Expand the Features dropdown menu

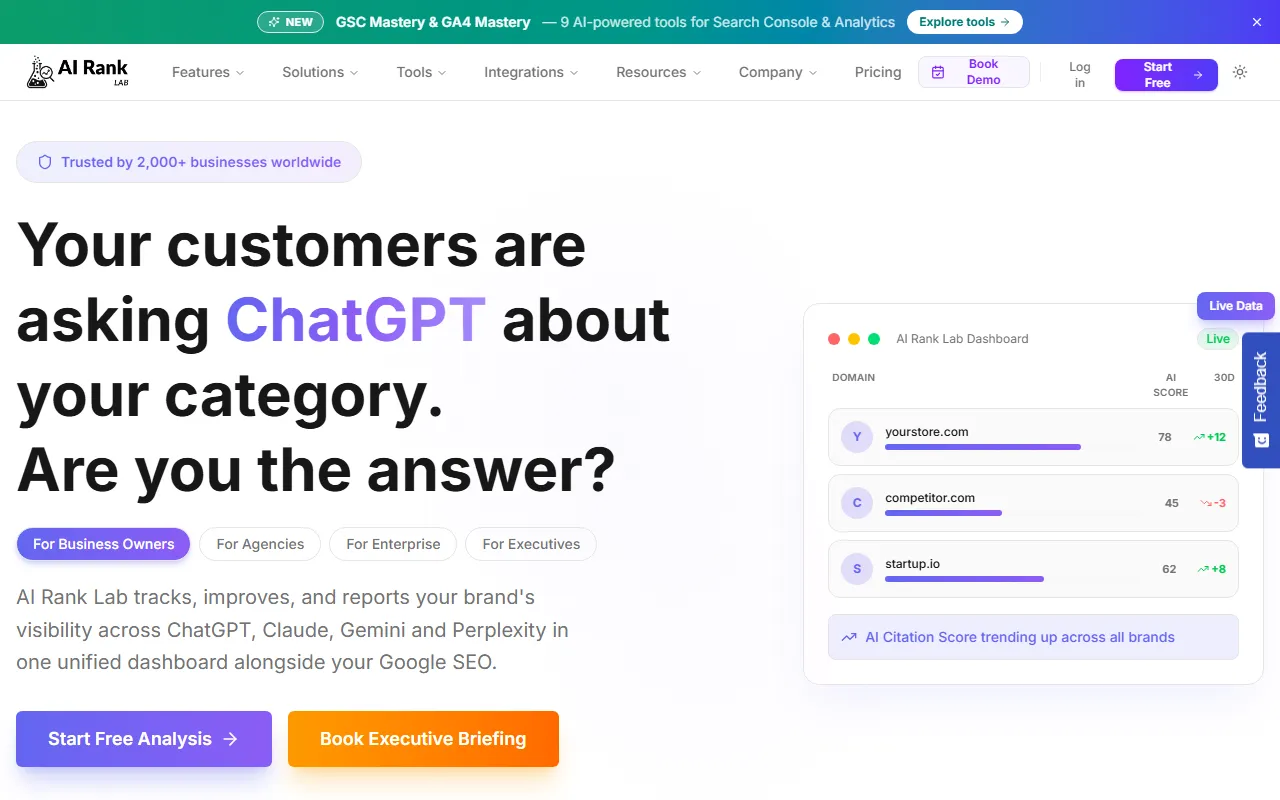click(208, 72)
